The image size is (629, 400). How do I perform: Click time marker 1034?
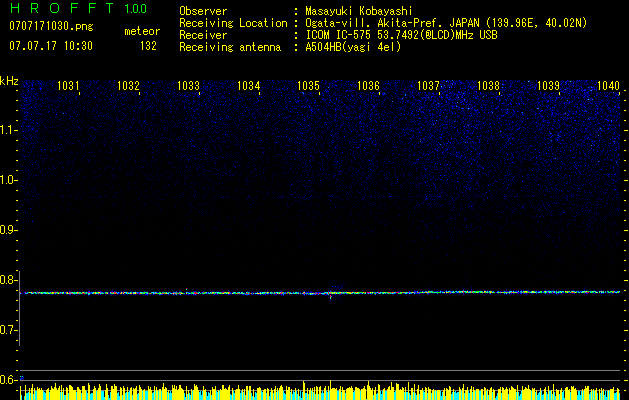coord(249,86)
